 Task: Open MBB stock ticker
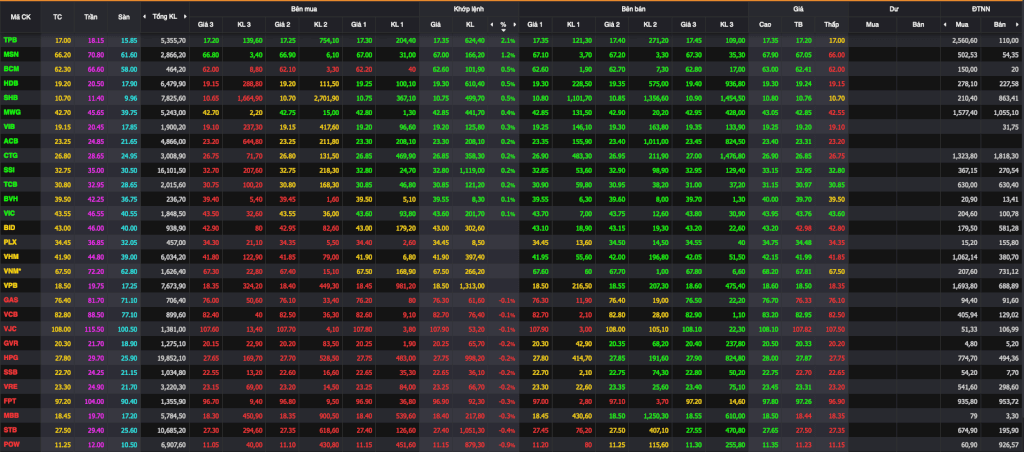pos(10,413)
